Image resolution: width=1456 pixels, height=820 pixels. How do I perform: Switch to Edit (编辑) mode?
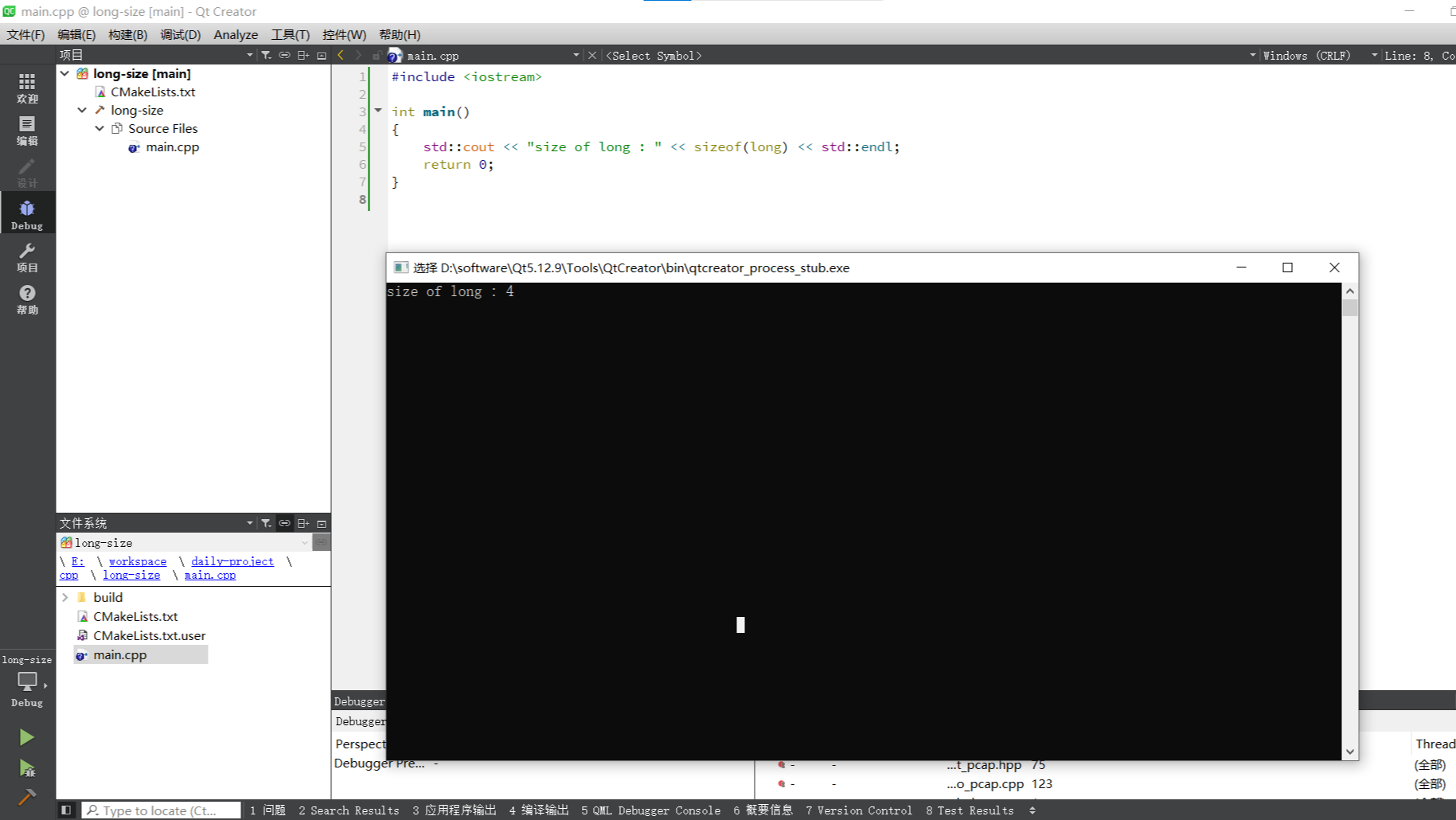coord(27,130)
